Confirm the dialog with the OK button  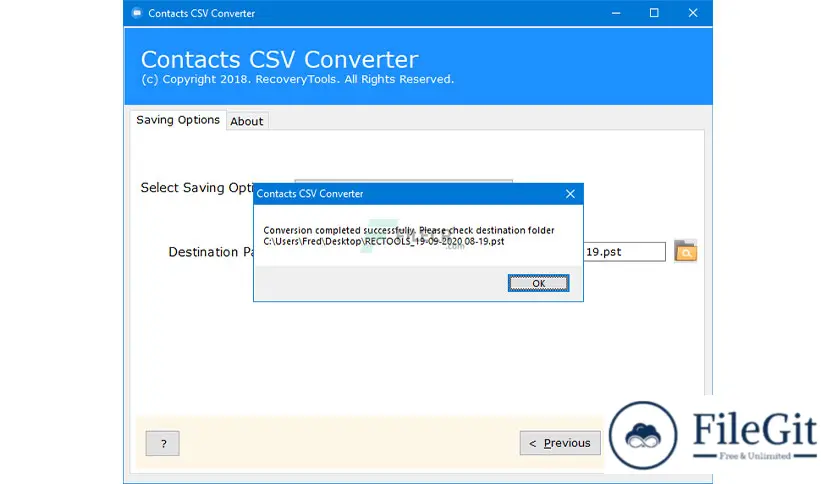538,283
